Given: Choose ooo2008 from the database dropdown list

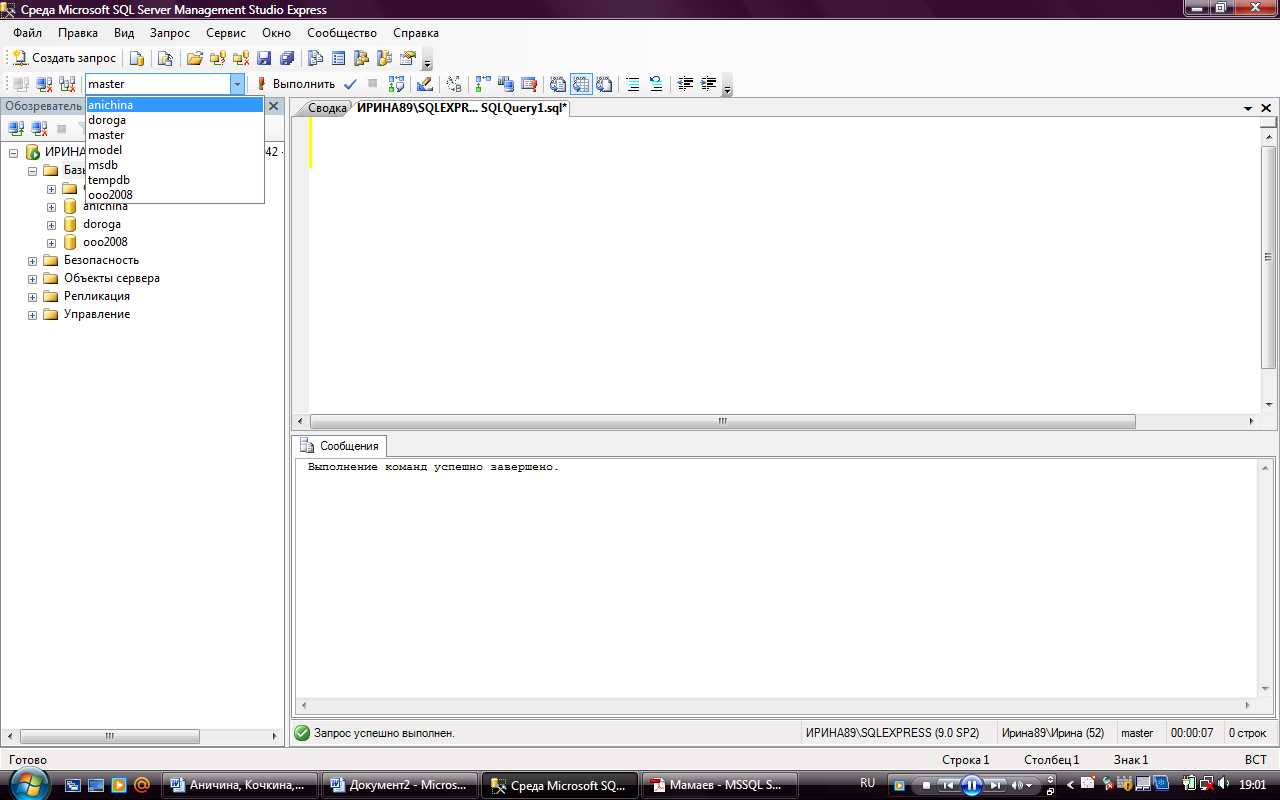Looking at the screenshot, I should pos(175,195).
